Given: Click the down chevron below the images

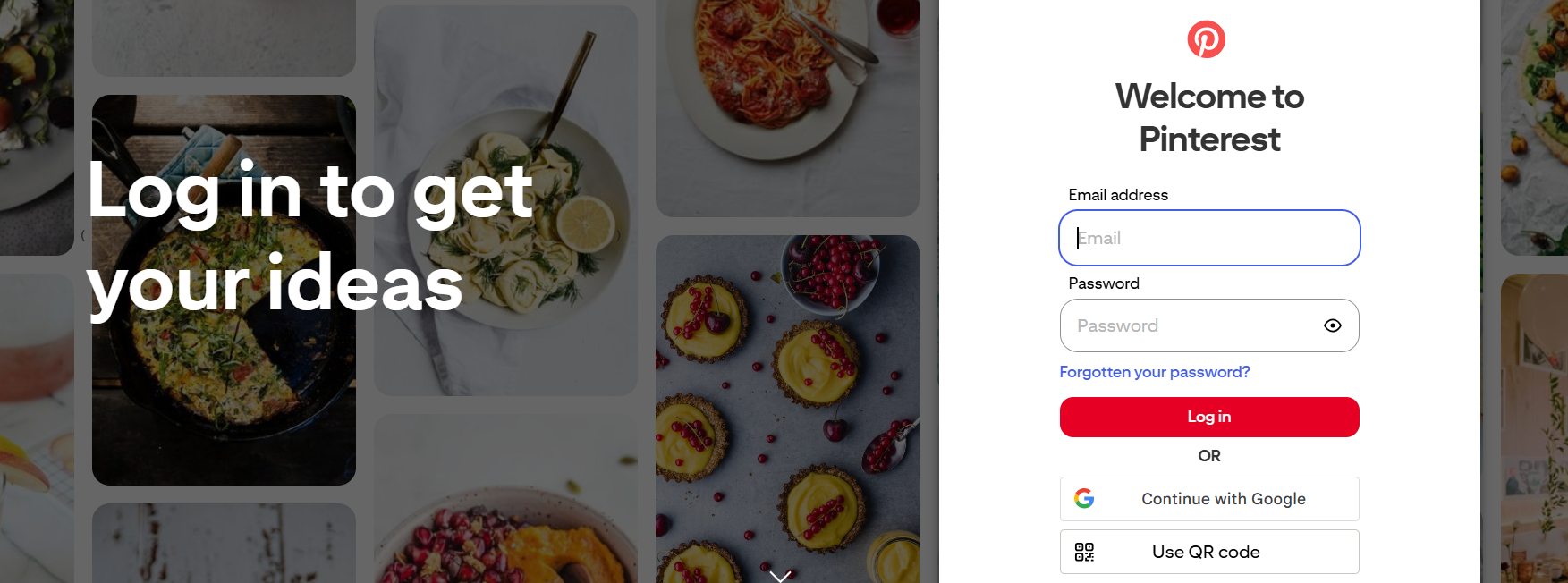Looking at the screenshot, I should [x=780, y=576].
